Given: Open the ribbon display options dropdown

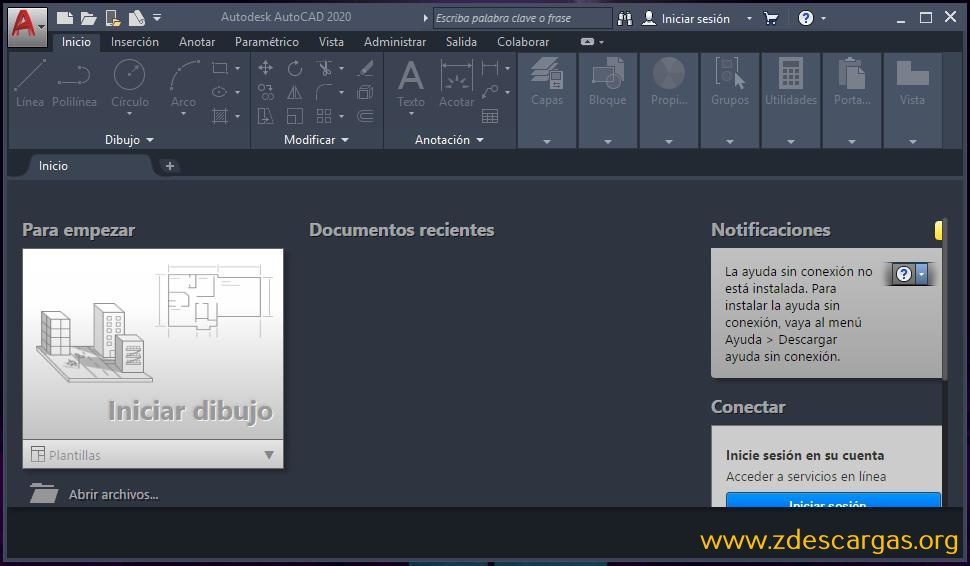Looking at the screenshot, I should pos(601,42).
